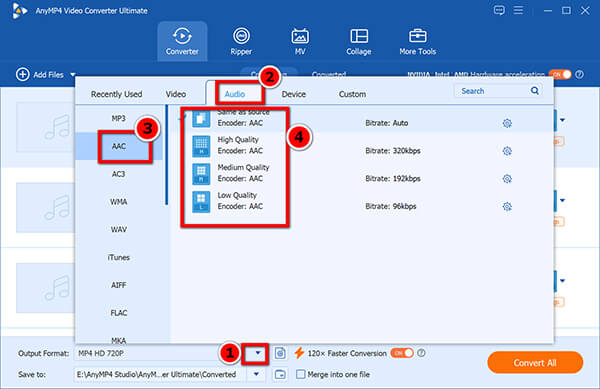Select MKA format in the list
600x389 pixels.
[119, 340]
